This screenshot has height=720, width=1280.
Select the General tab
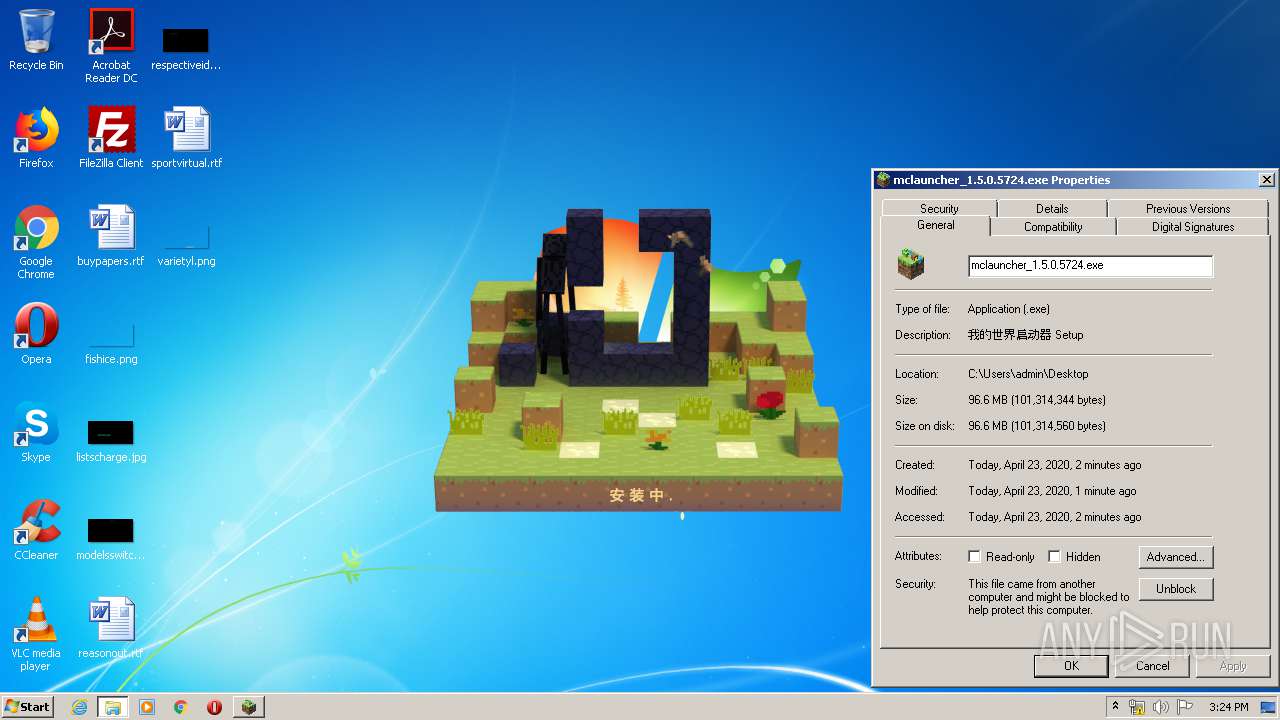coord(936,225)
